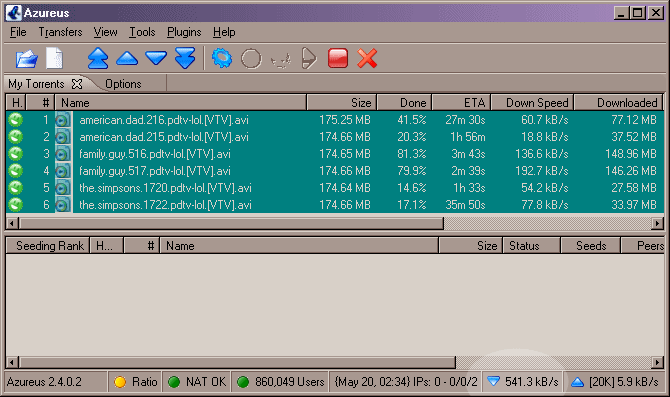
Task: Click health icon of family.guy.516 row
Action: pyautogui.click(x=16, y=154)
